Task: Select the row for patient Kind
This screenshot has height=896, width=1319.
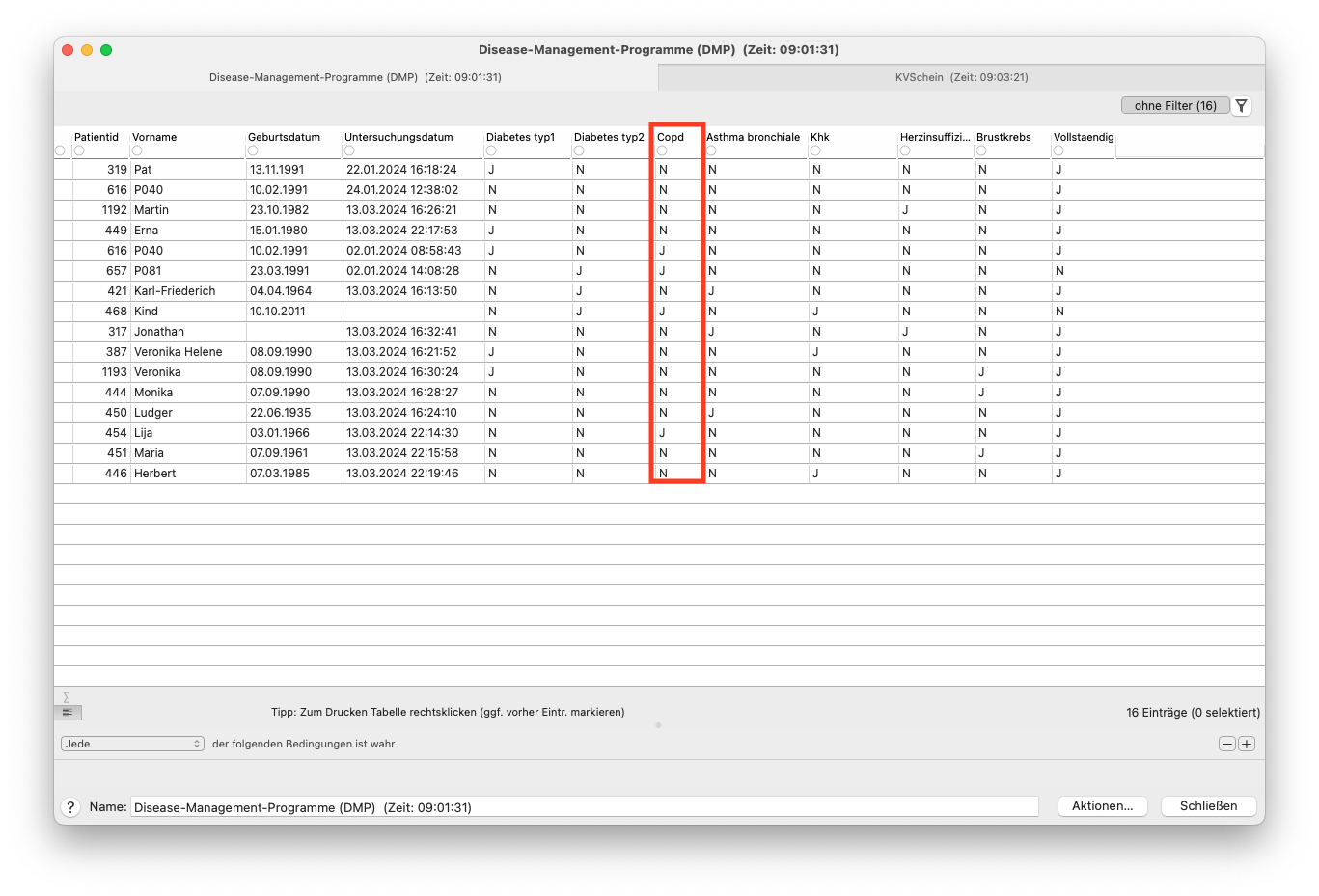Action: tap(659, 312)
